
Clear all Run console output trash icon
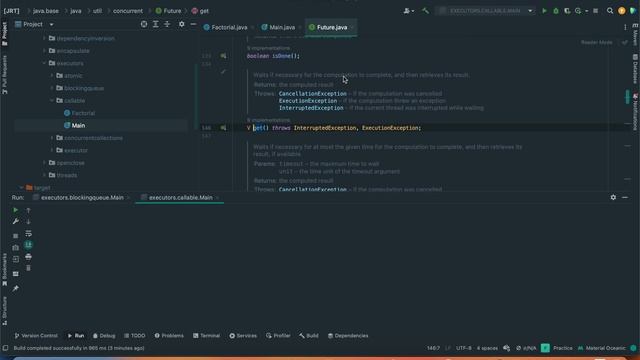point(28,268)
